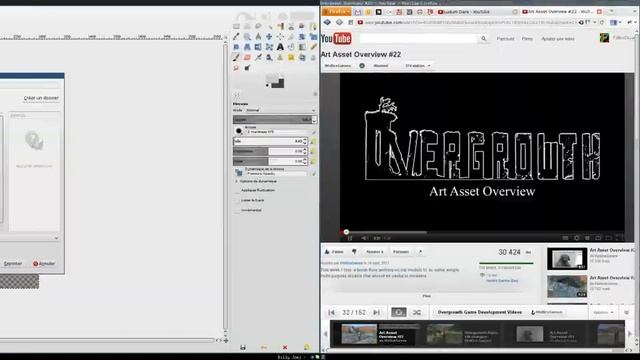
Task: Click the Créer un dossier button
Action: 41,98
